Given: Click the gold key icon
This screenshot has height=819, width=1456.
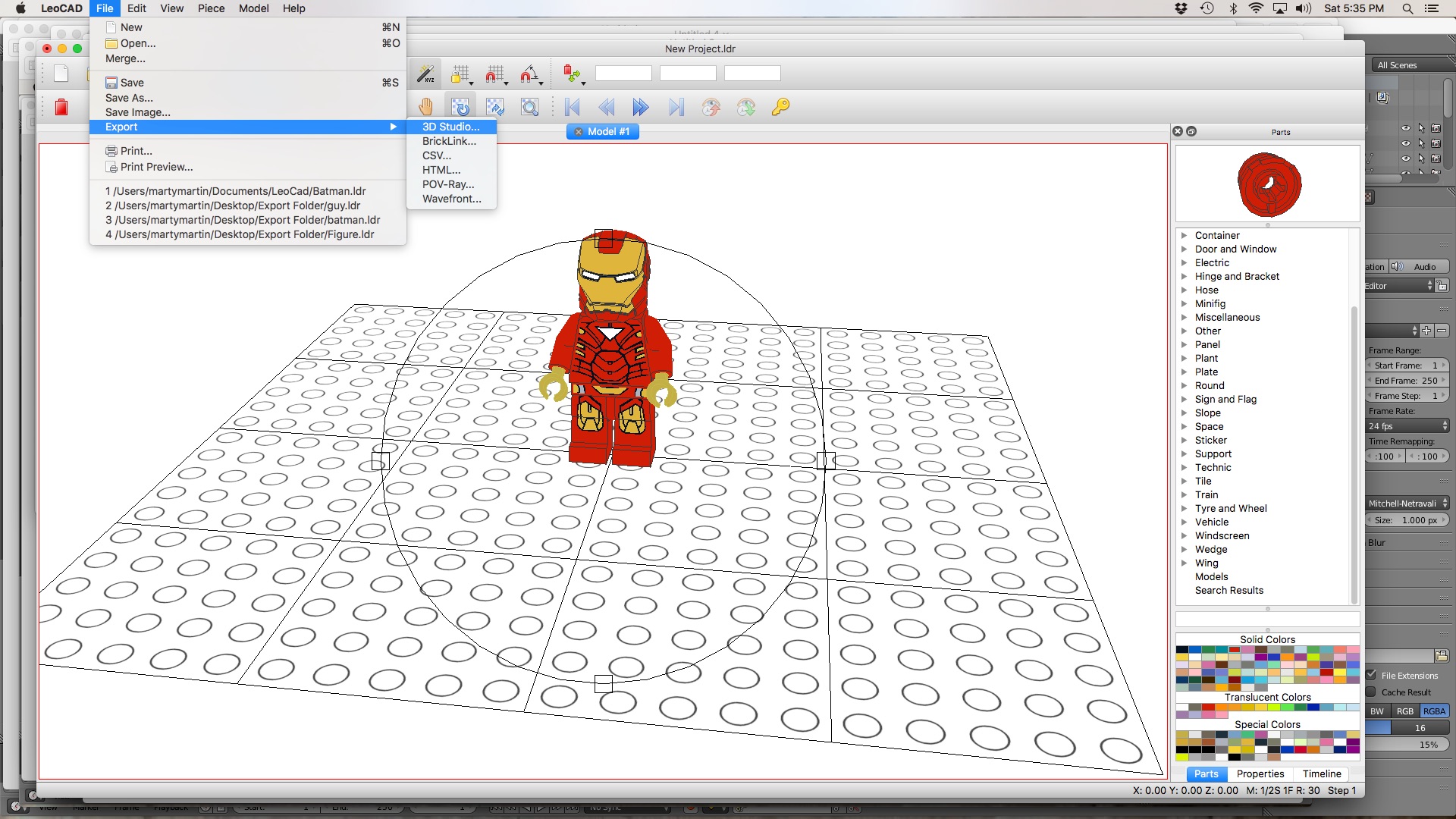Looking at the screenshot, I should (x=780, y=107).
